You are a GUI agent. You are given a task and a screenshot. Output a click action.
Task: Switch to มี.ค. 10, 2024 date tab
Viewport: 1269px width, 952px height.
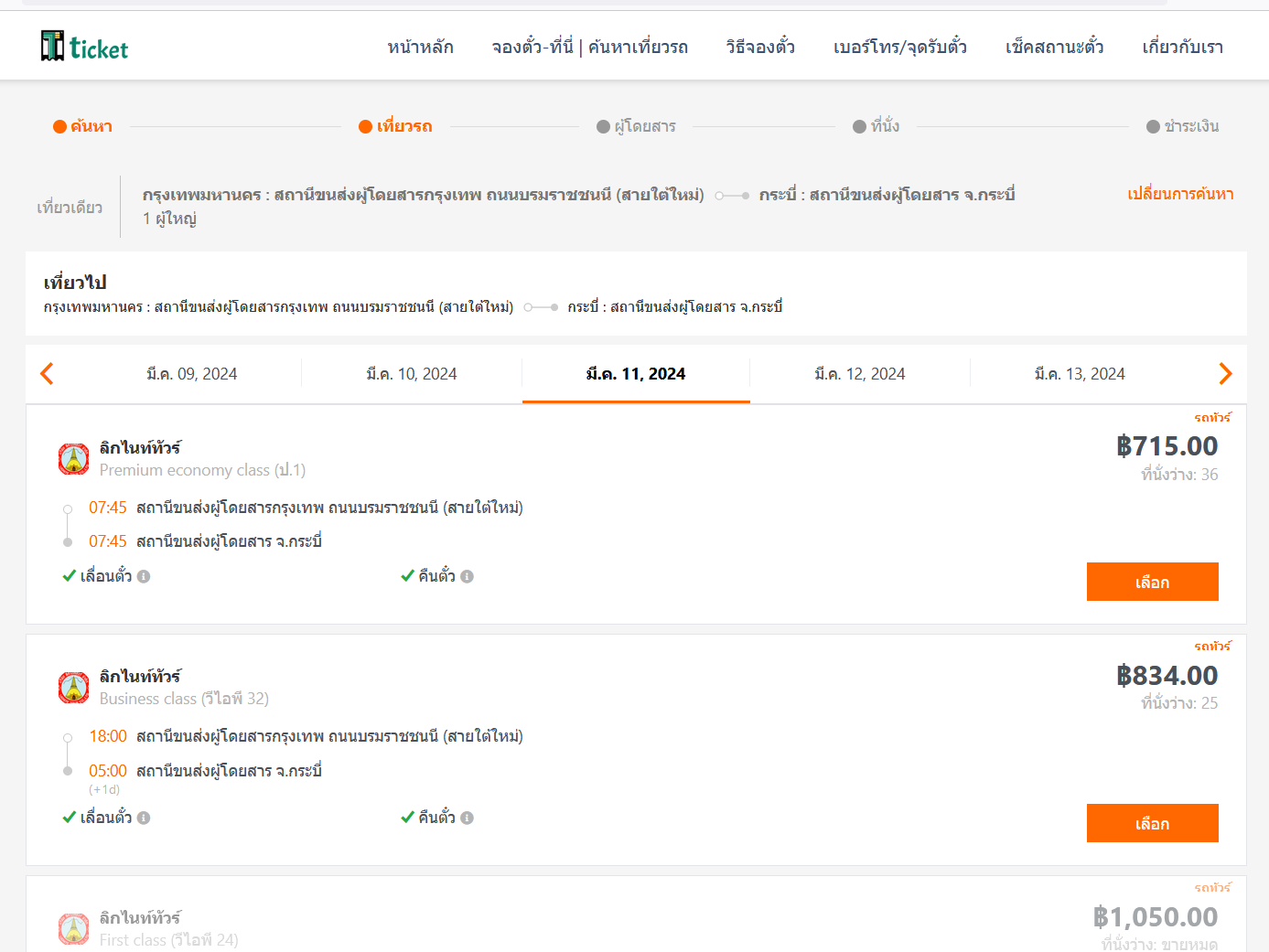tap(411, 374)
